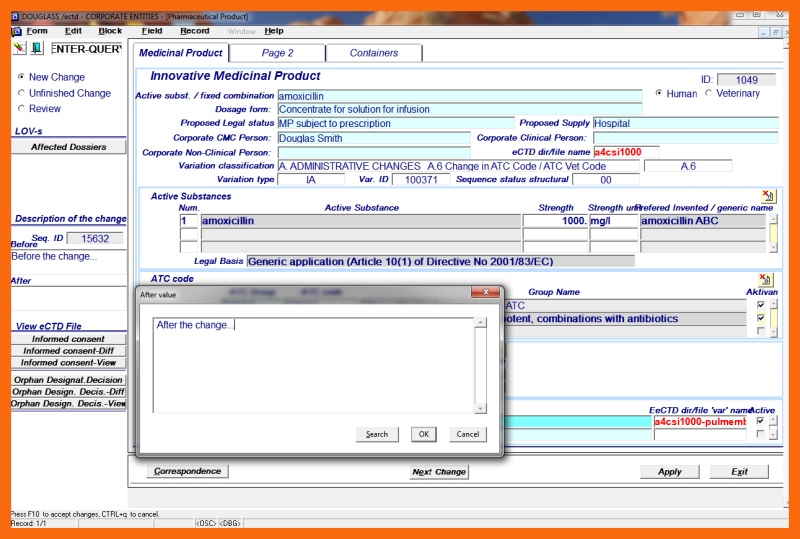Click the Proposed Supply Hospital field

click(686, 124)
